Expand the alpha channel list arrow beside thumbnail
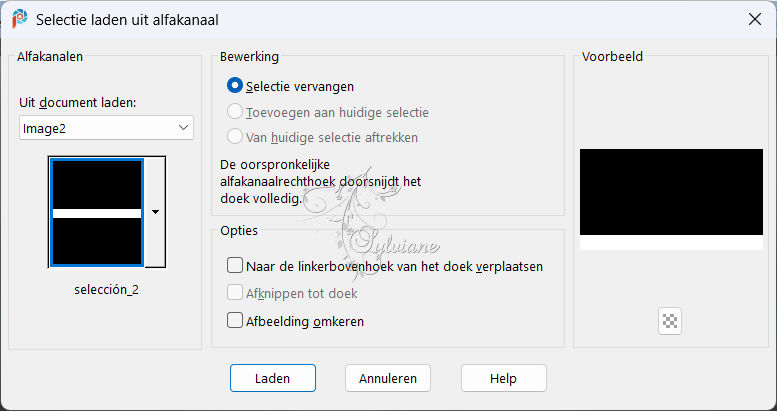 (x=155, y=212)
